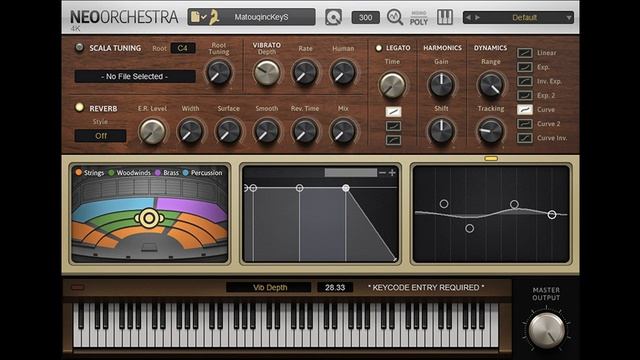The width and height of the screenshot is (640, 360).
Task: Click the Vib Depth parameter name display
Action: pyautogui.click(x=269, y=287)
